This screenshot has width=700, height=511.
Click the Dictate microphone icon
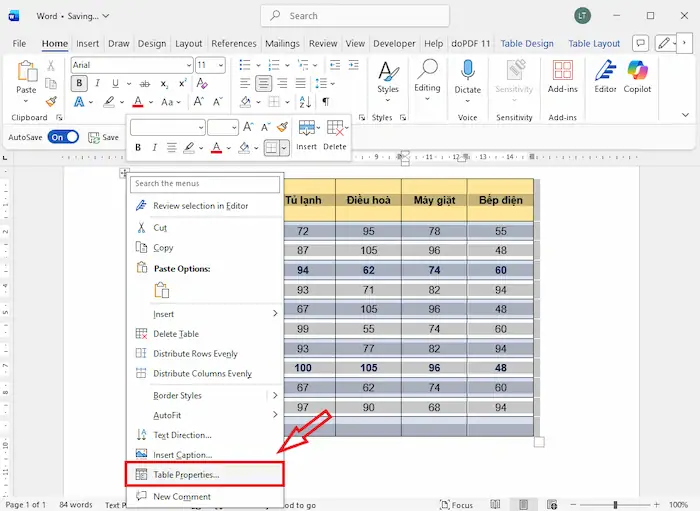[467, 71]
